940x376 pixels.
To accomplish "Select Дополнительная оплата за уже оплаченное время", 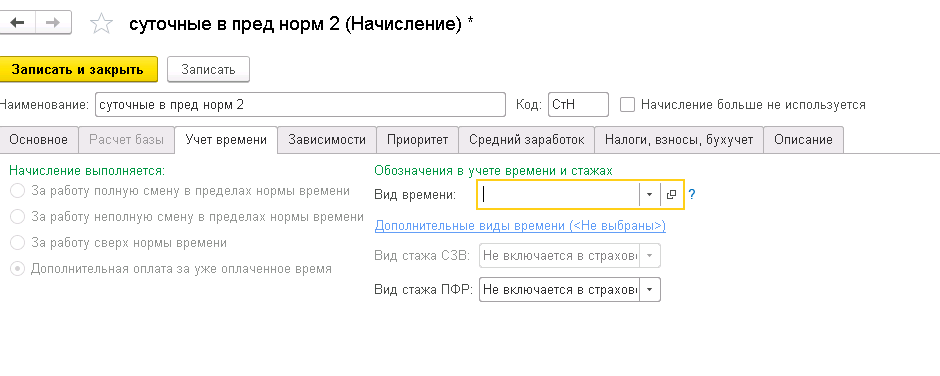I will (x=18, y=269).
